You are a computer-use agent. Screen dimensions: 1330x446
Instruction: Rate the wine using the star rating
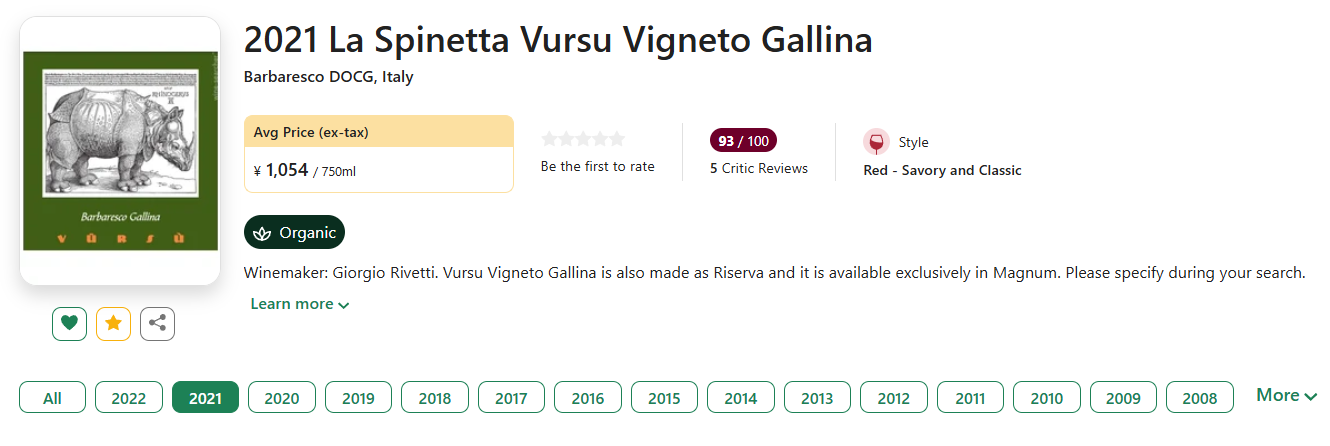(583, 139)
